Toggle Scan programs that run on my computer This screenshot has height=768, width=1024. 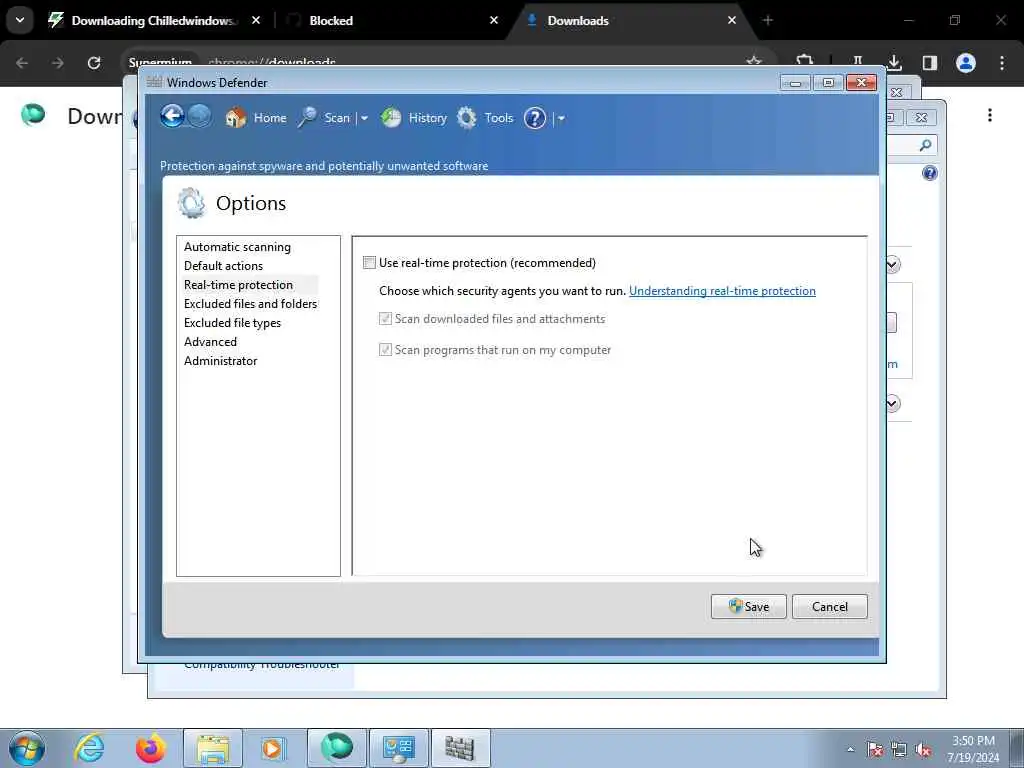[385, 349]
